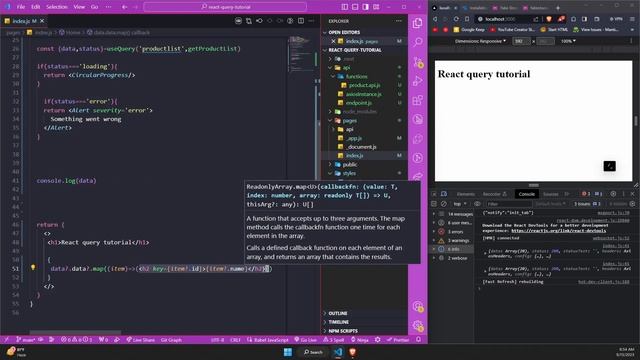This screenshot has height=360, width=640.
Task: Open customize layout icon
Action: pos(376,7)
